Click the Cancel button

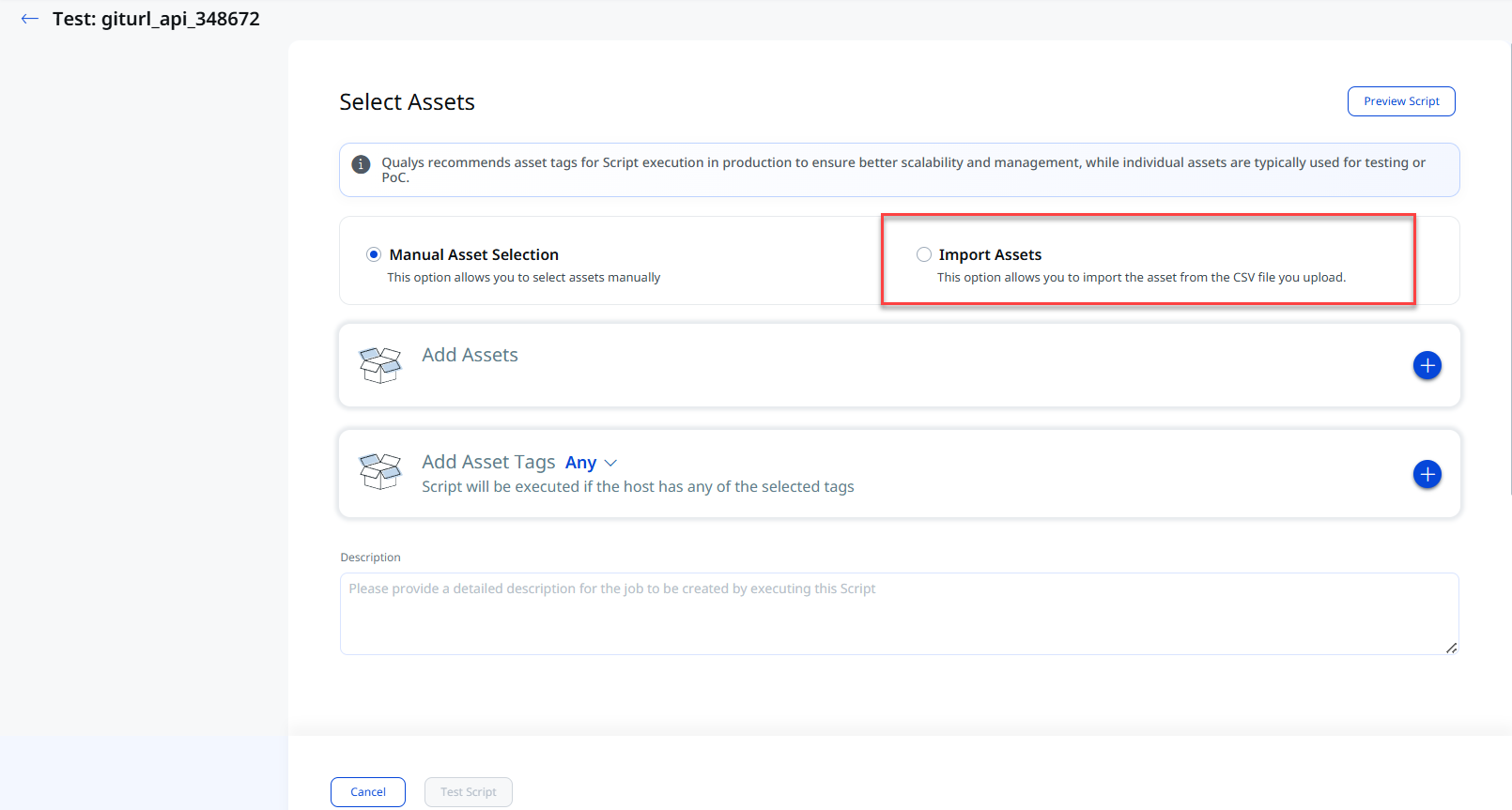pyautogui.click(x=368, y=792)
